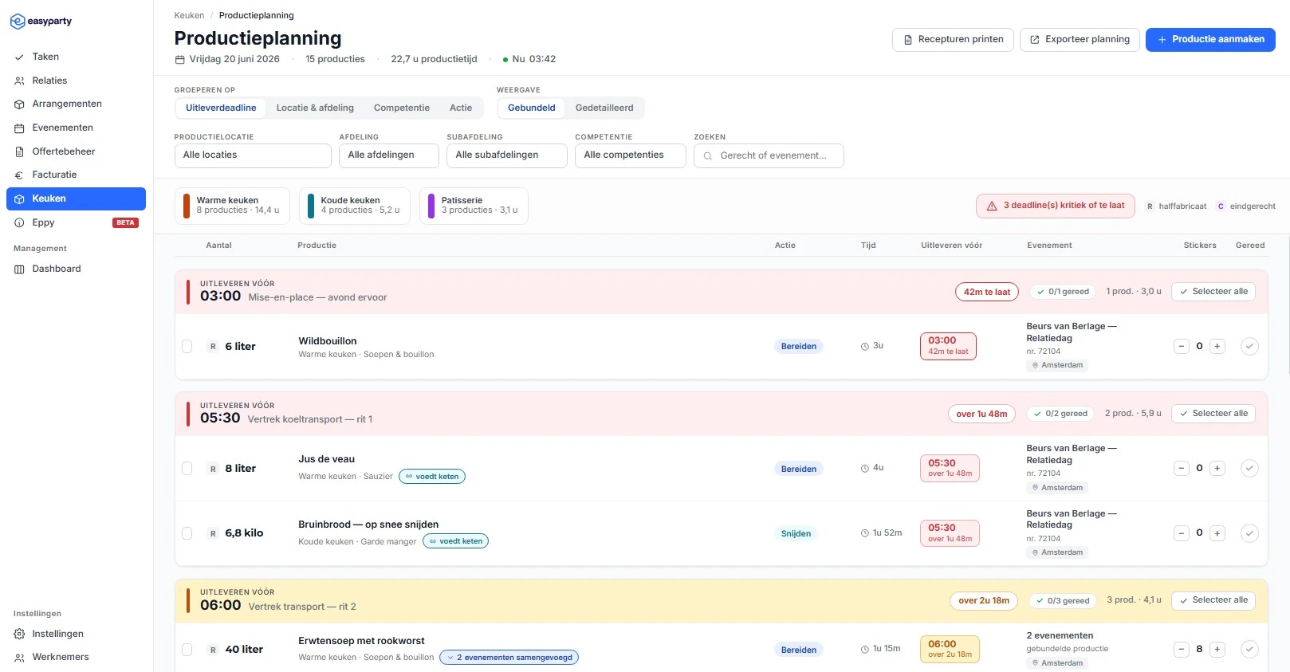
Task: Group by Competentie tab
Action: tap(402, 108)
